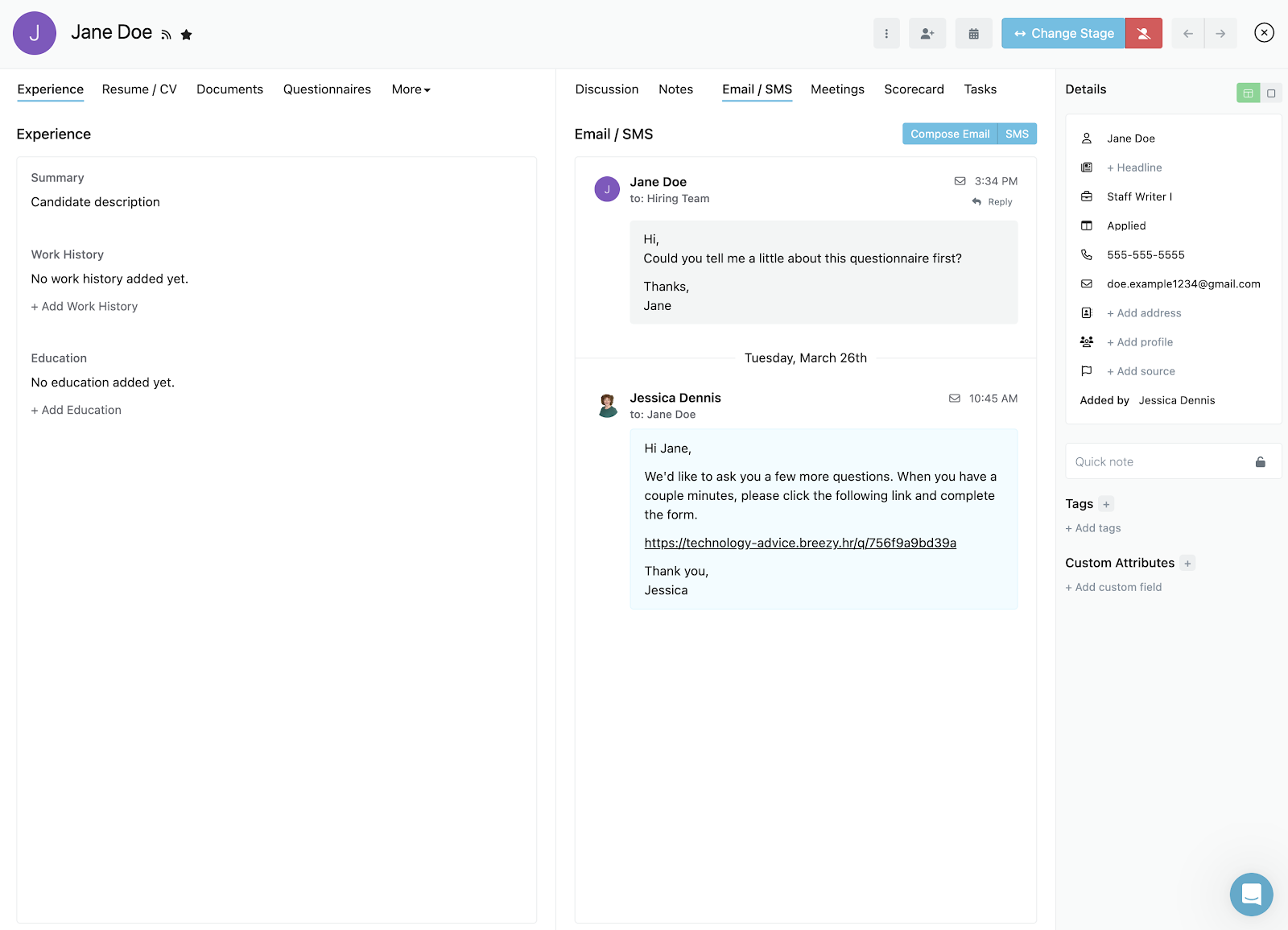Open the Tasks tab
1288x930 pixels.
[980, 89]
